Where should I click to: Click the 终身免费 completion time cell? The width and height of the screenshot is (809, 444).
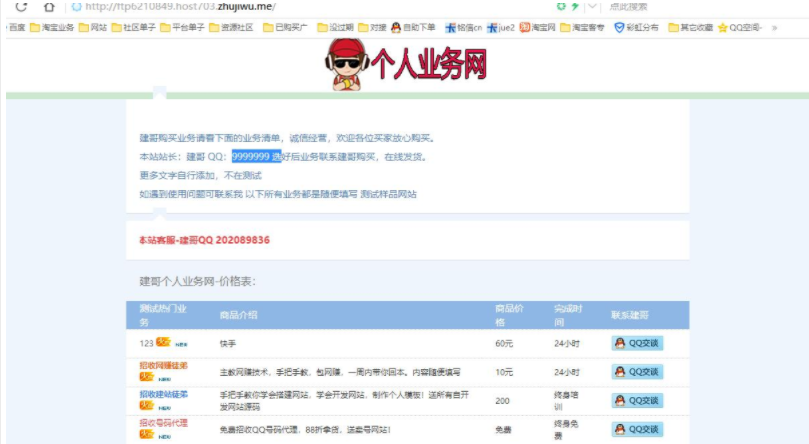566,430
